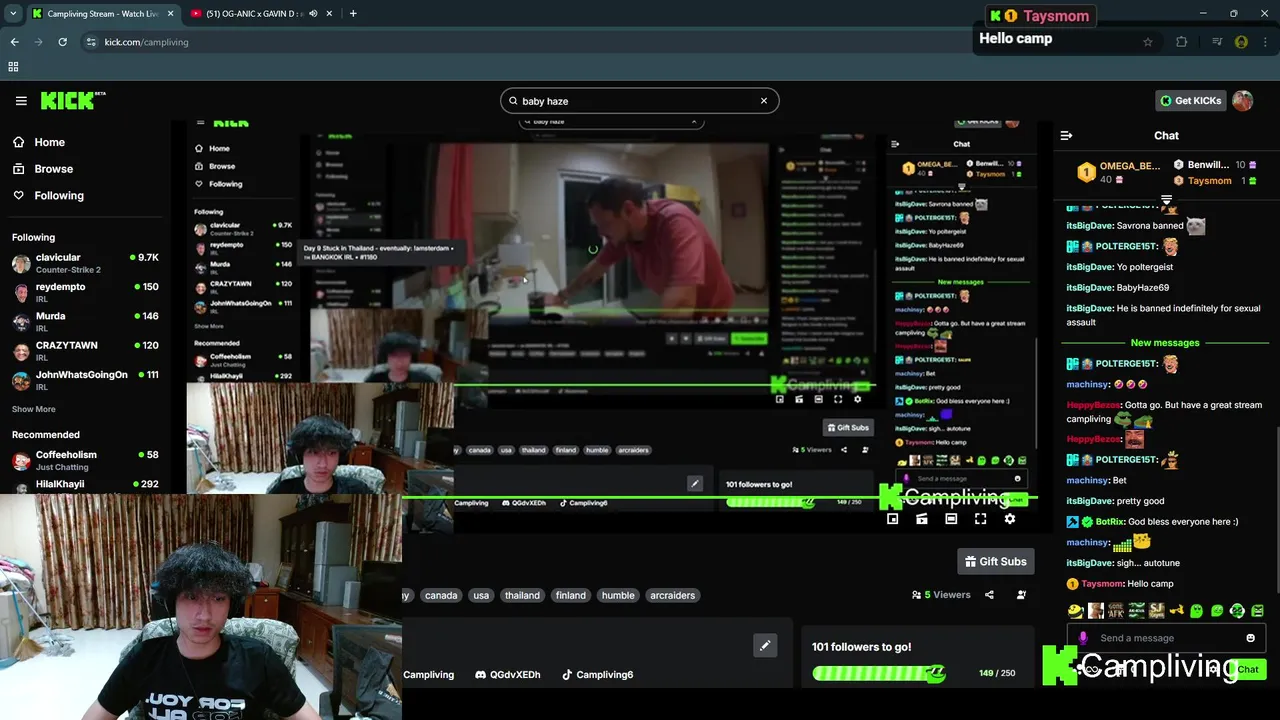Viewport: 1280px width, 720px height.
Task: Open the browser extensions puzzle icon
Action: point(1182,42)
